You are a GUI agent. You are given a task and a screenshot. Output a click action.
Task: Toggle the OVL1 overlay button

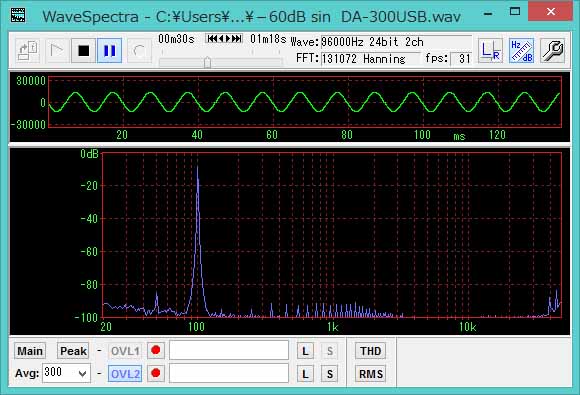pos(125,351)
